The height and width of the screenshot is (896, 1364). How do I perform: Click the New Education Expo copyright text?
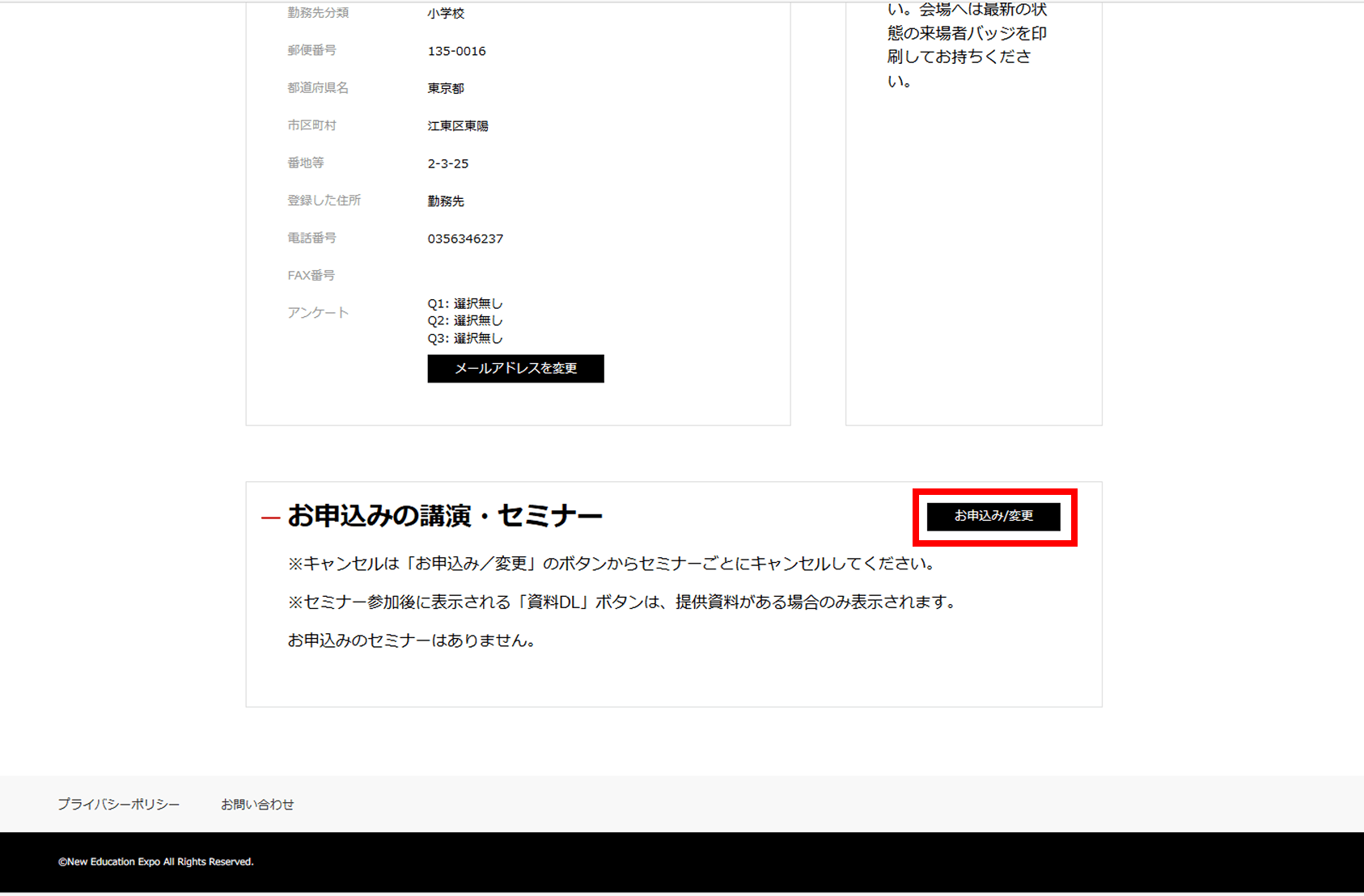155,861
